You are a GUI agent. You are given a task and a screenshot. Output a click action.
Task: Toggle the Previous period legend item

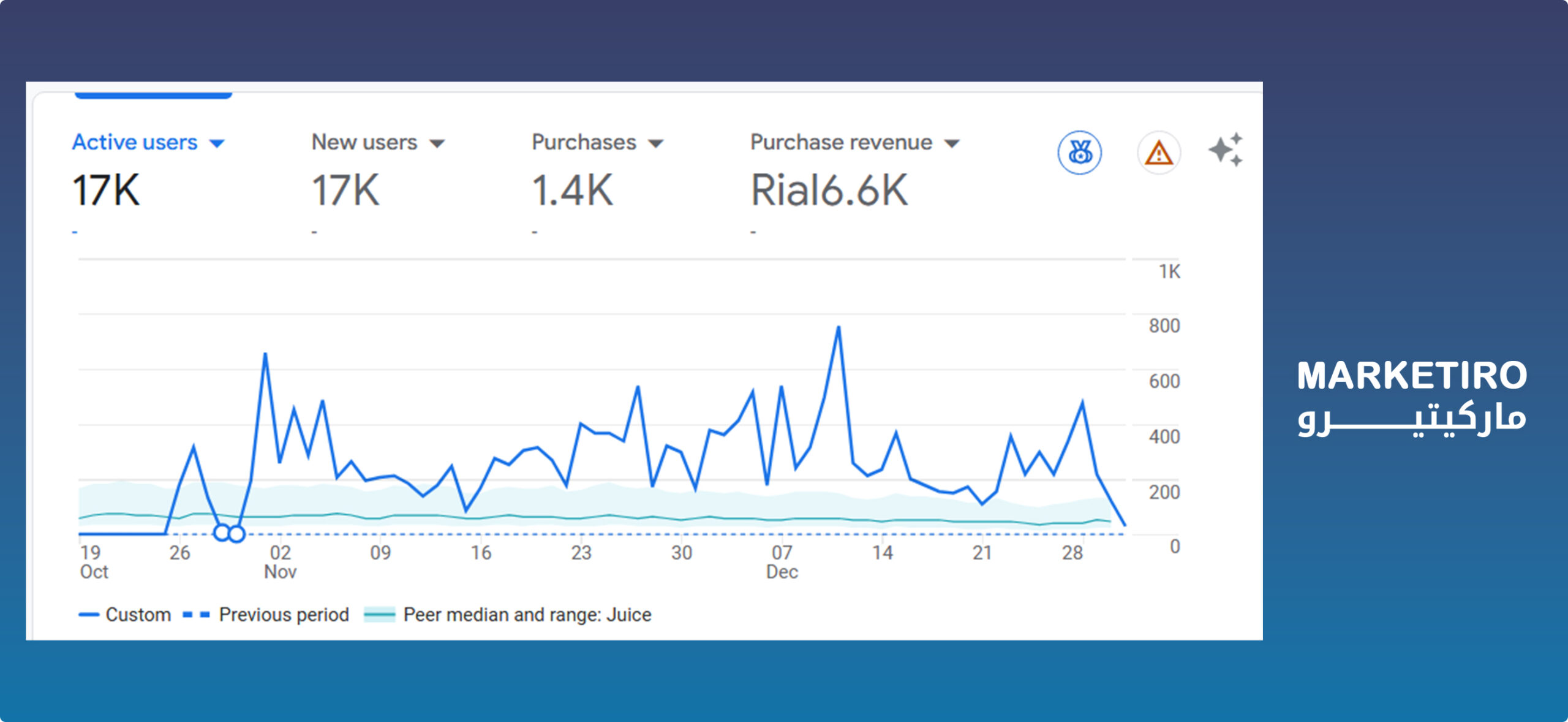[284, 614]
